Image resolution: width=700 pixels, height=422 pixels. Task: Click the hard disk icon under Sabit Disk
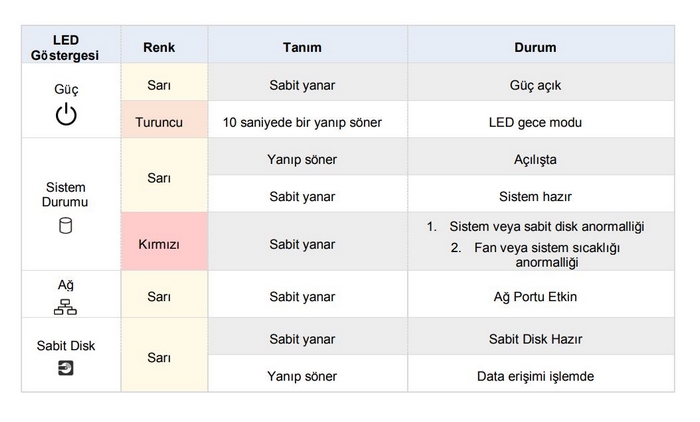click(66, 368)
